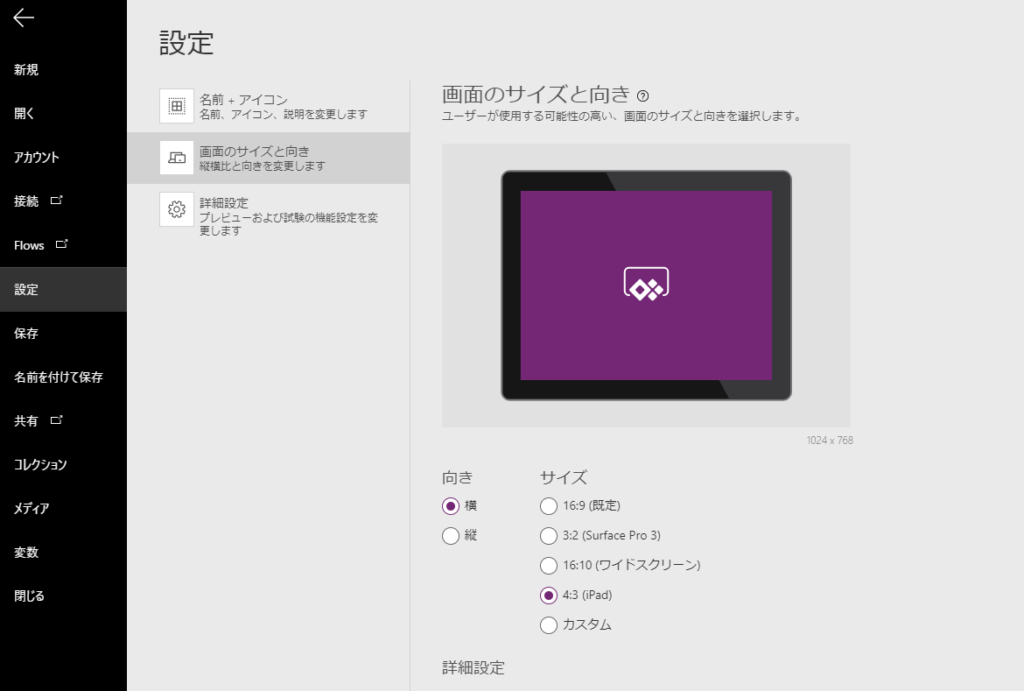
Task: Click 保存 in the left menu
Action: pos(27,333)
